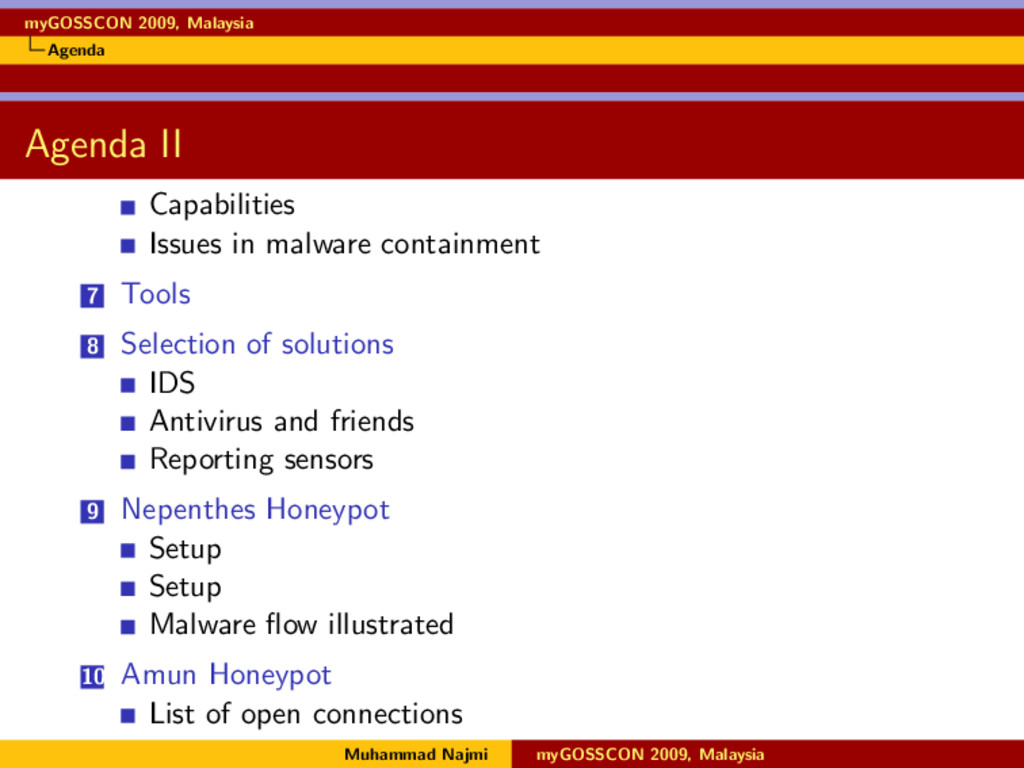Click the Agenda II slide title
Screen dimensions: 1024x768
[103, 145]
